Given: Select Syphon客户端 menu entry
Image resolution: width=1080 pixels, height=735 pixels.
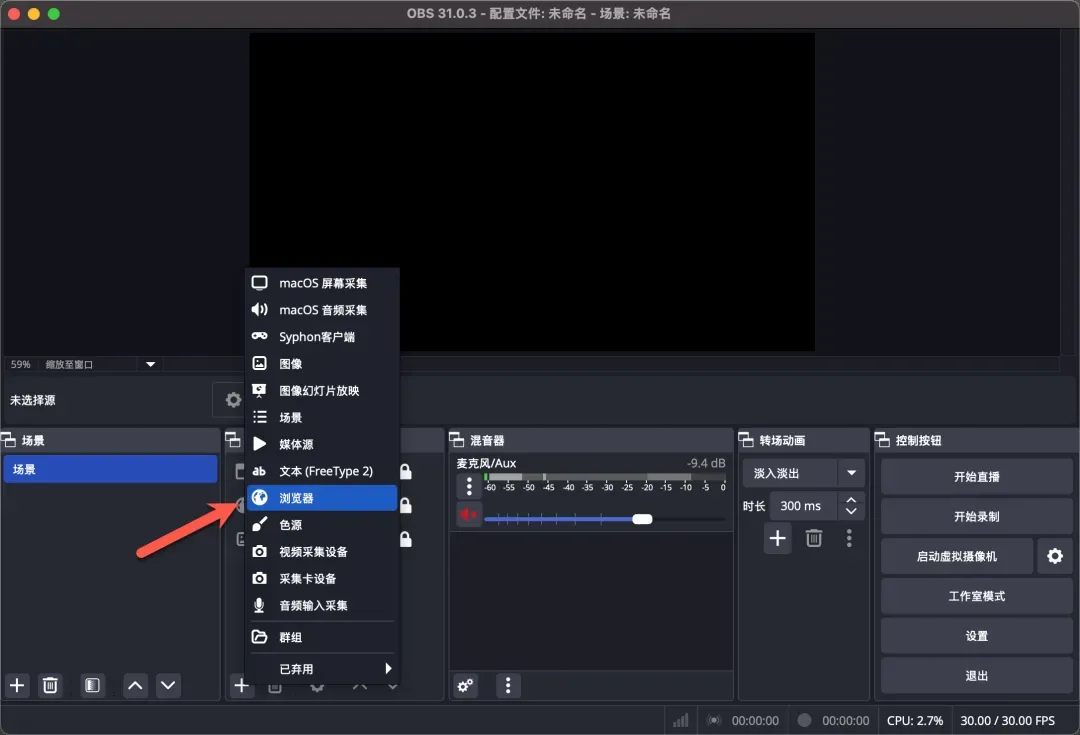Looking at the screenshot, I should tap(322, 337).
